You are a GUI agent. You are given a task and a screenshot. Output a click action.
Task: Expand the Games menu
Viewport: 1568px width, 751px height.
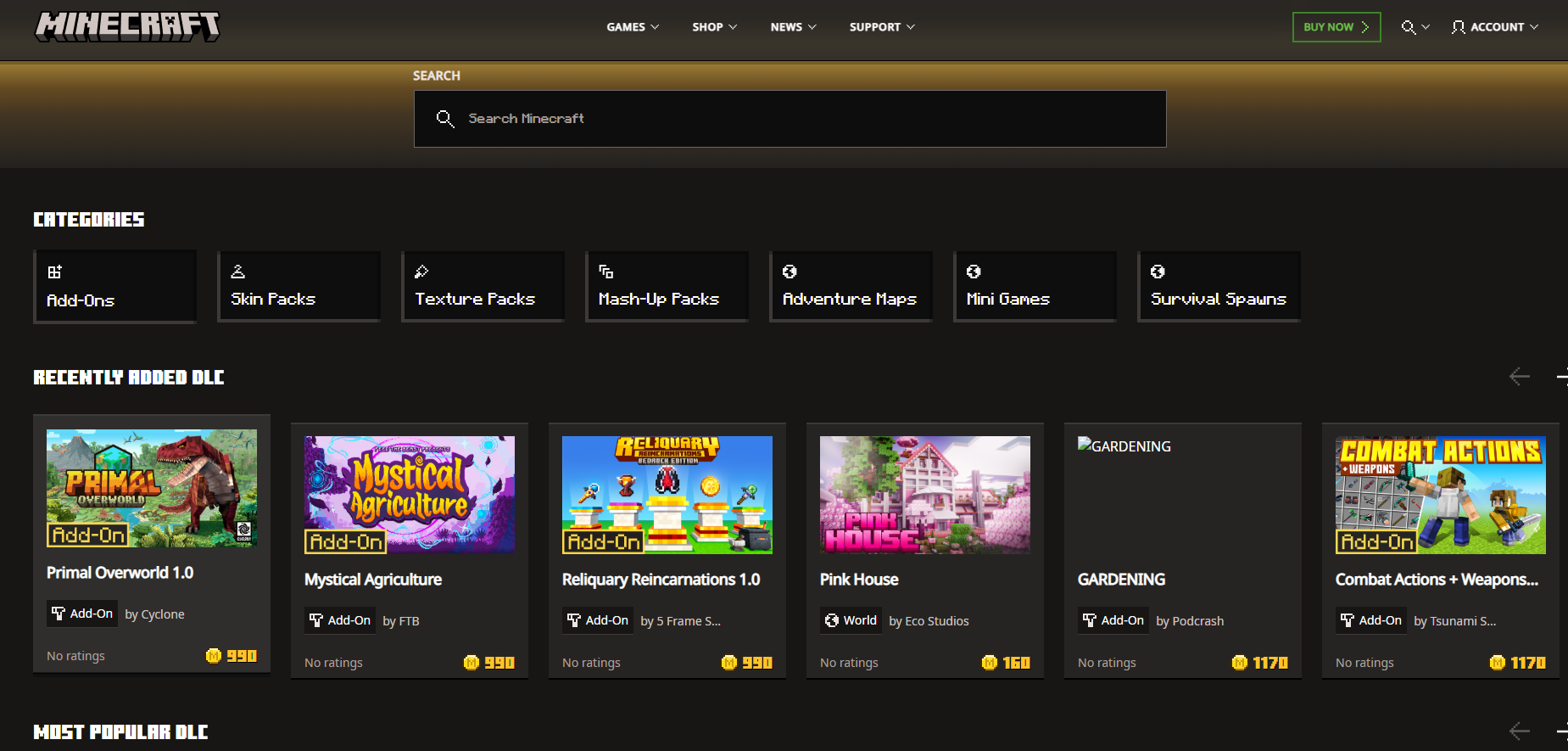633,27
